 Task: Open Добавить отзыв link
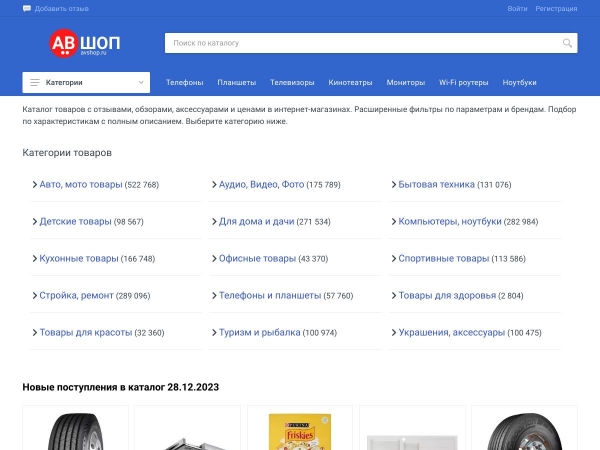(x=62, y=8)
